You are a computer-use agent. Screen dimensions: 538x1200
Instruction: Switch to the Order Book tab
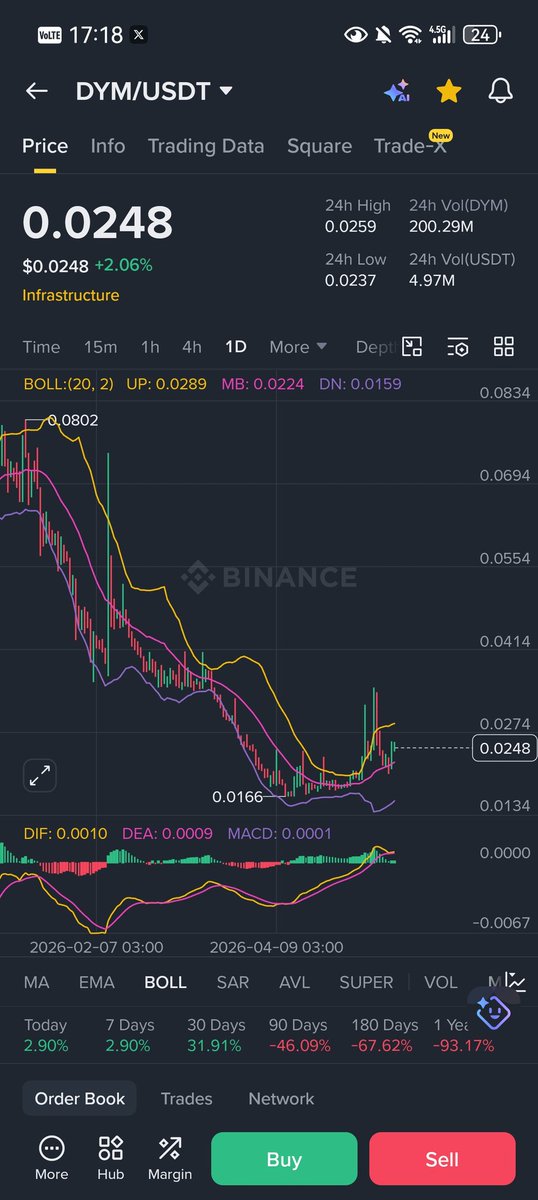click(80, 1098)
